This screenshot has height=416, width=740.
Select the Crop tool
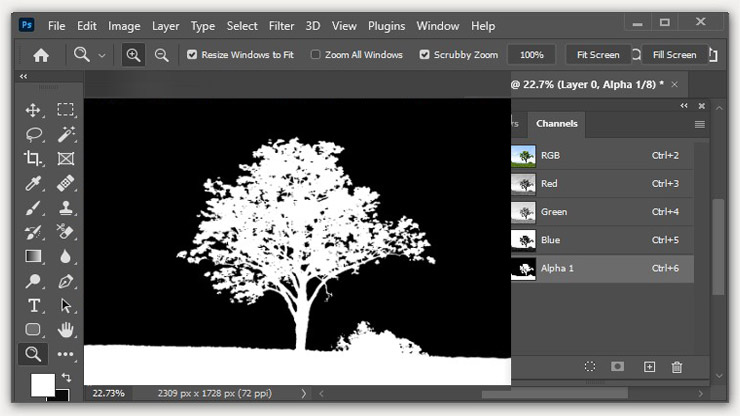click(33, 158)
